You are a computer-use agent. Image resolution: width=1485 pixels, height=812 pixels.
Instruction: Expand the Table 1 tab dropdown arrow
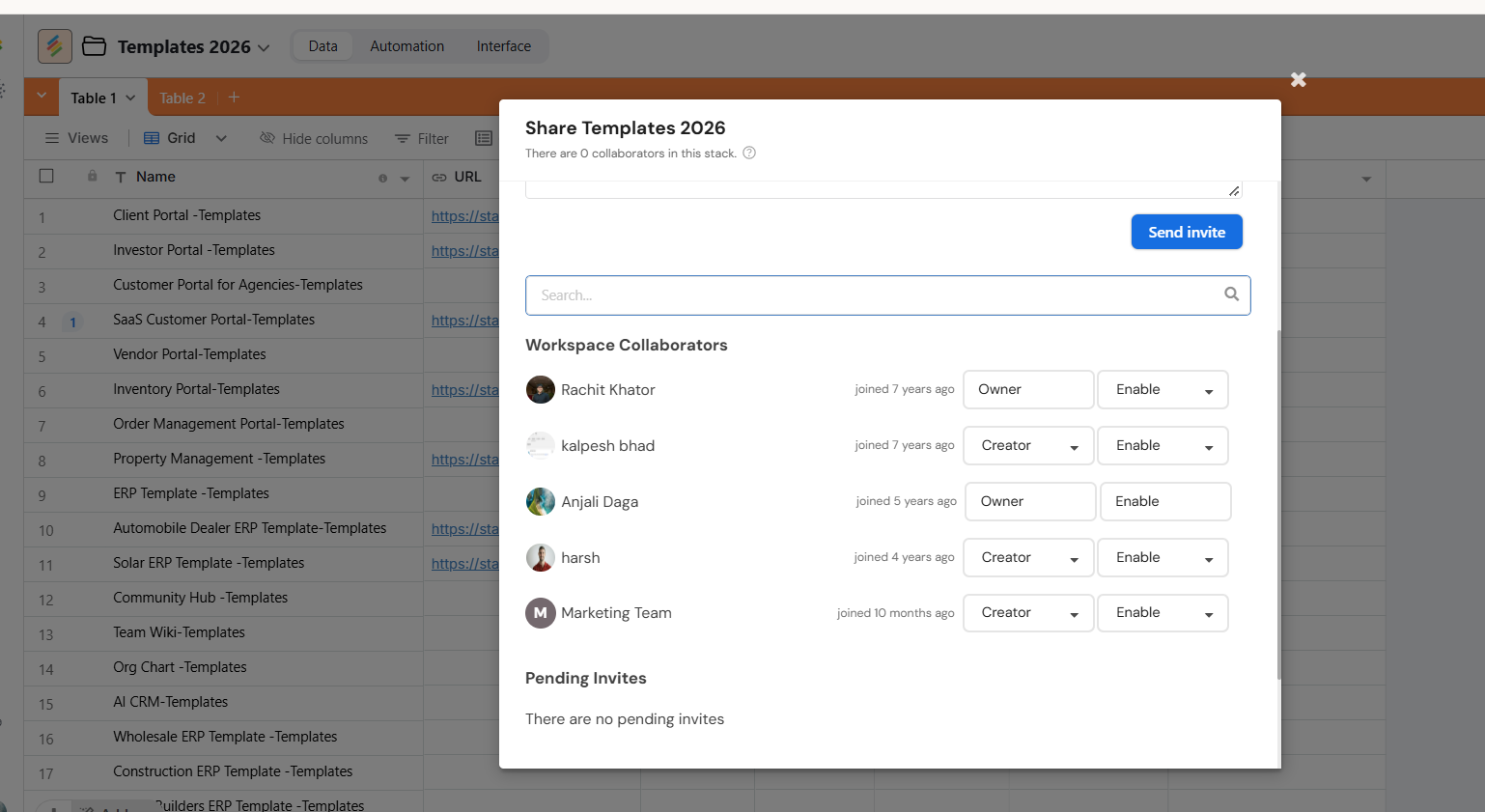coord(130,98)
